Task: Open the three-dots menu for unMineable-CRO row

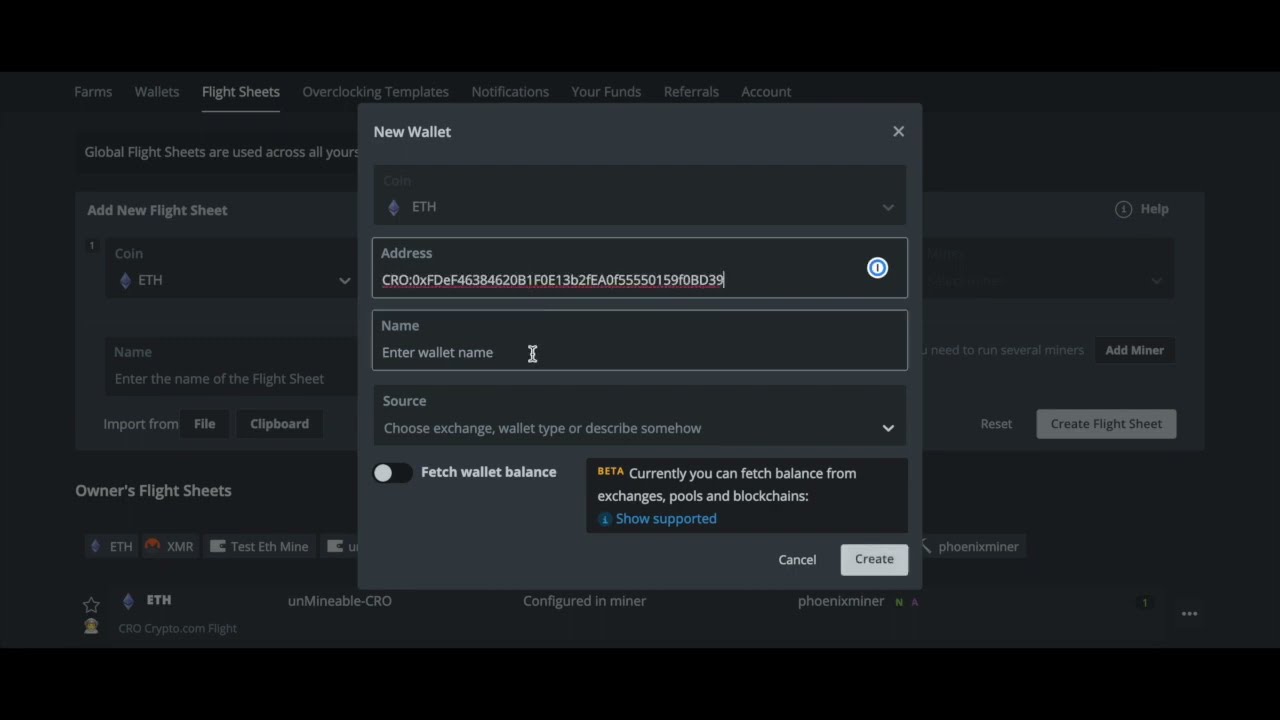Action: click(1189, 614)
